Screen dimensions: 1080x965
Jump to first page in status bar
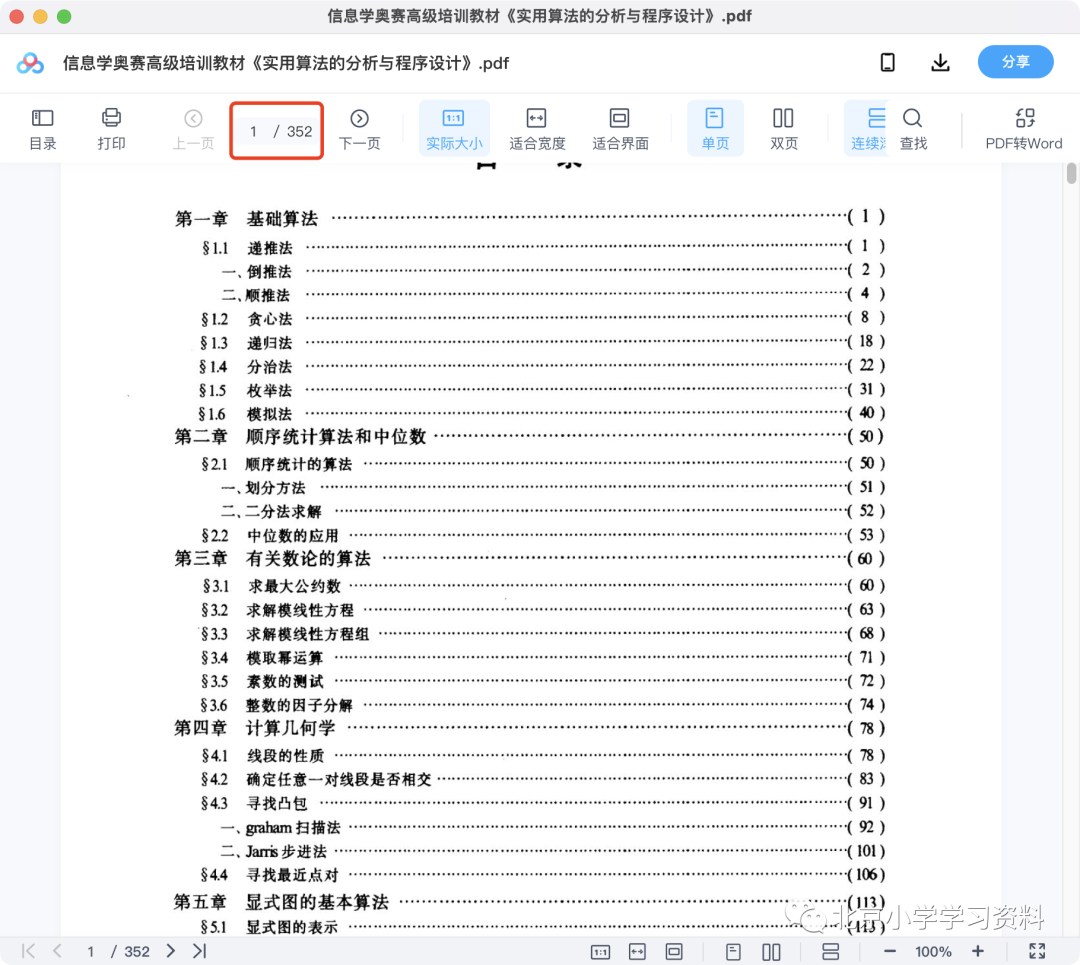click(28, 951)
